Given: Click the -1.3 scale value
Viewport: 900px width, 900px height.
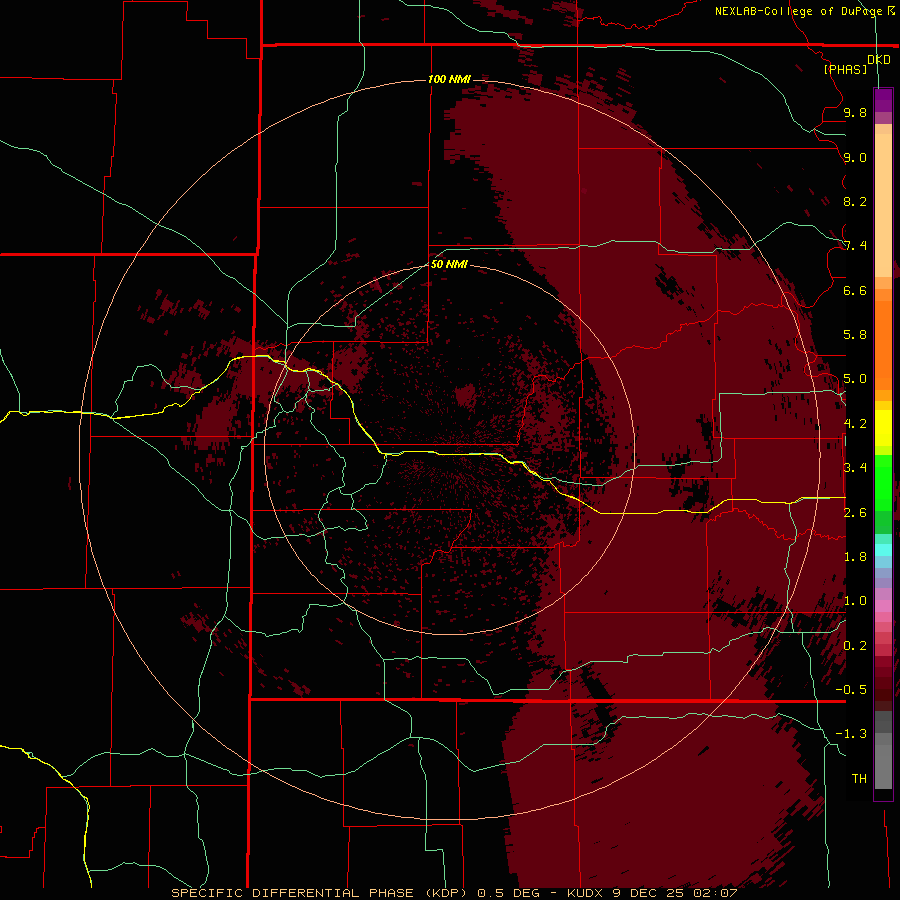Looking at the screenshot, I should pos(851,734).
